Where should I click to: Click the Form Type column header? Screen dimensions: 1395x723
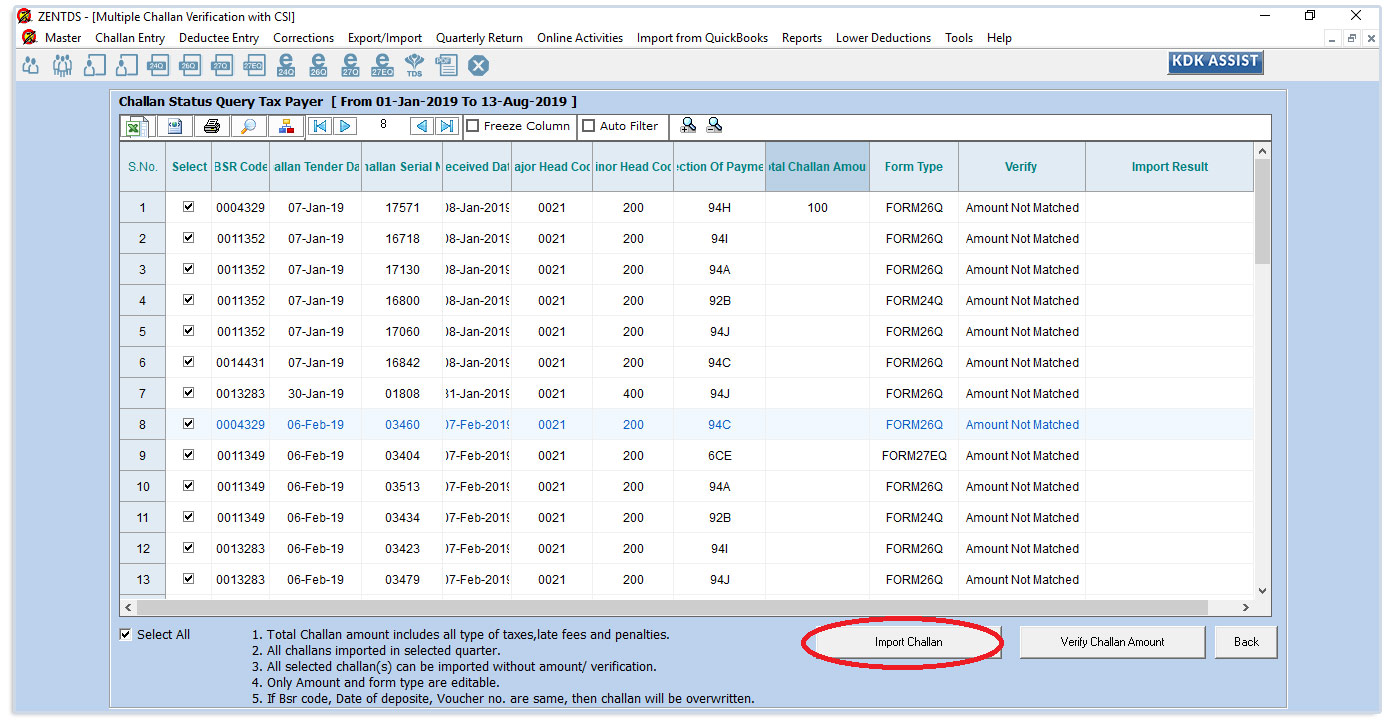pyautogui.click(x=913, y=167)
